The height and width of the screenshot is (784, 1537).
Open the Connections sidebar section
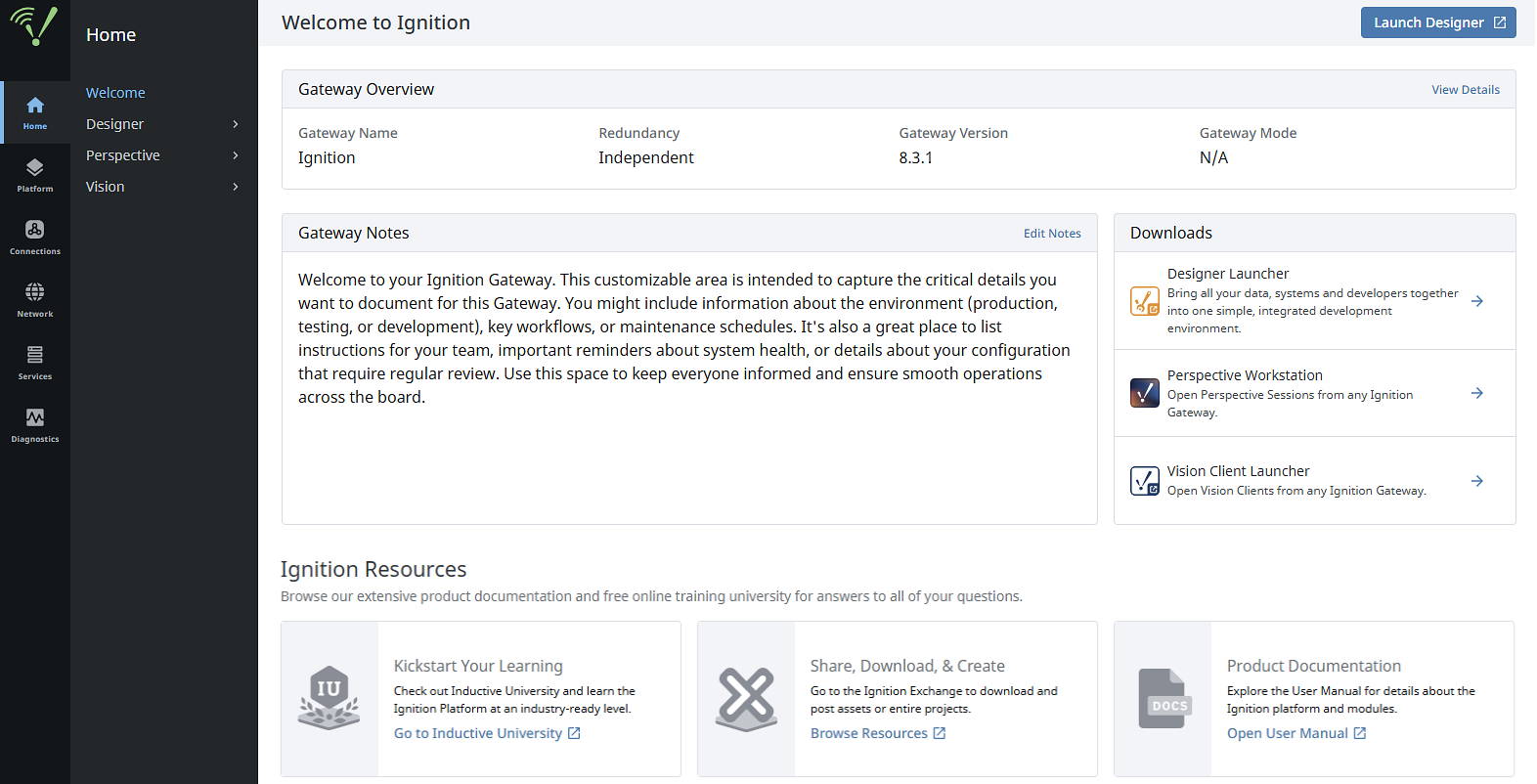35,238
